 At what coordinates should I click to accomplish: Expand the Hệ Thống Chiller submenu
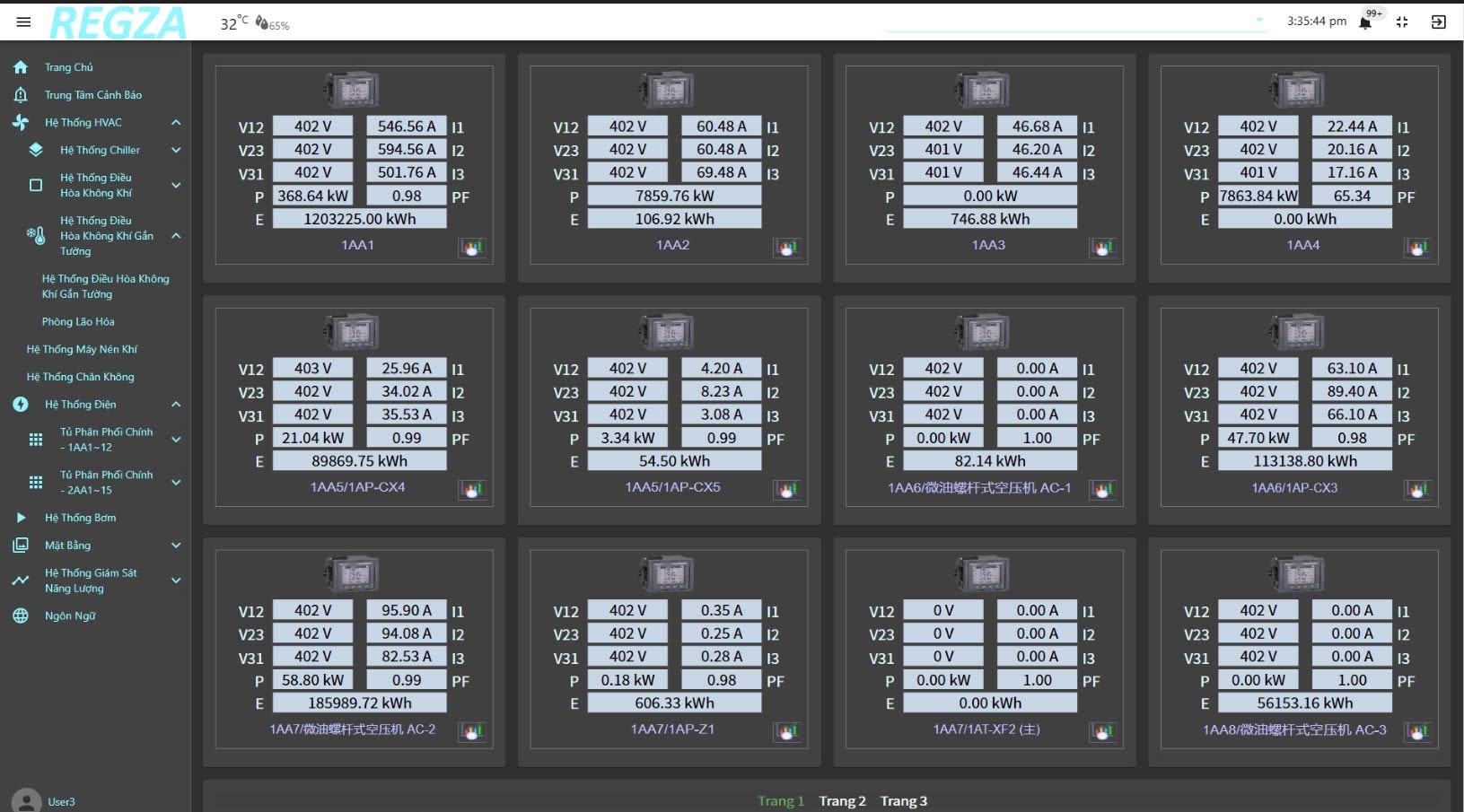pyautogui.click(x=176, y=151)
